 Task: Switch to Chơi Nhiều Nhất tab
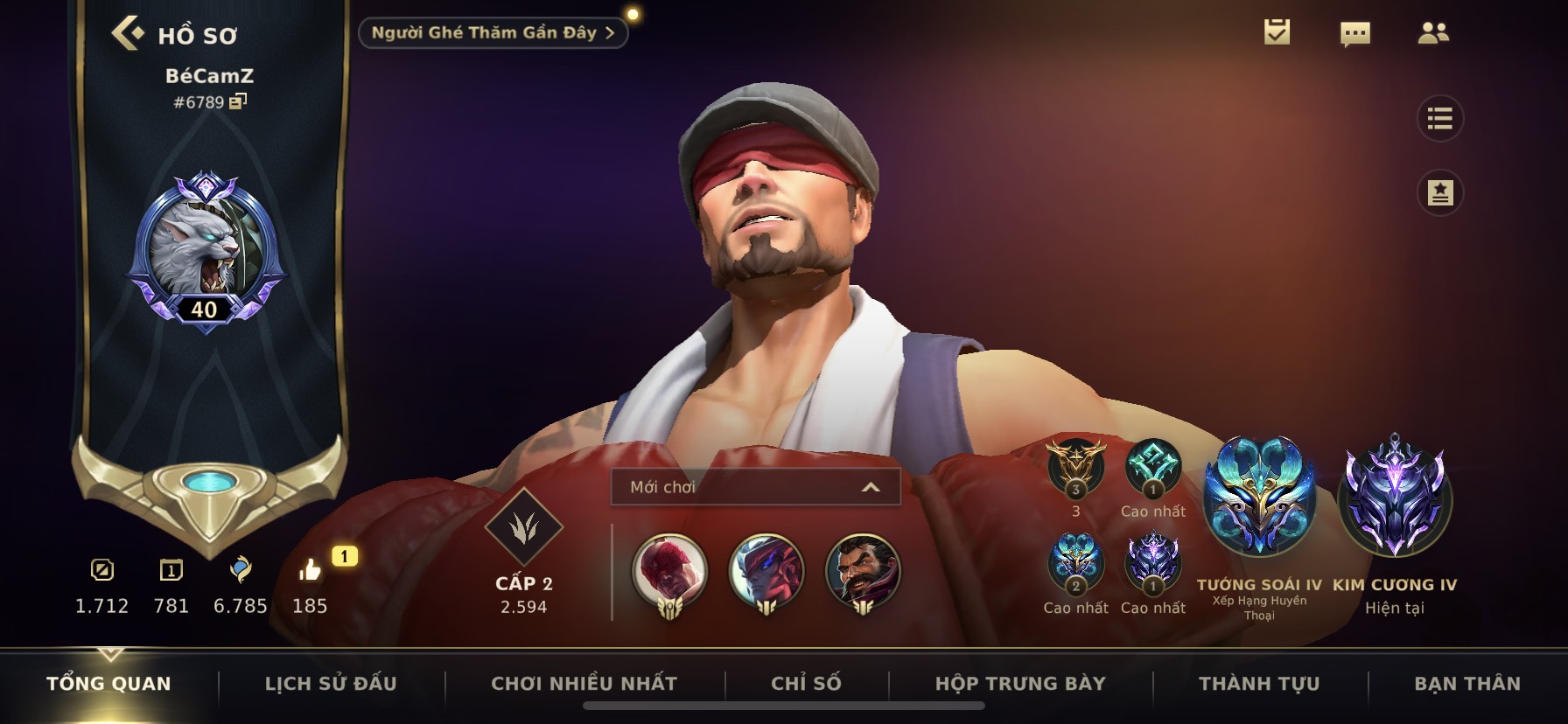pyautogui.click(x=584, y=684)
